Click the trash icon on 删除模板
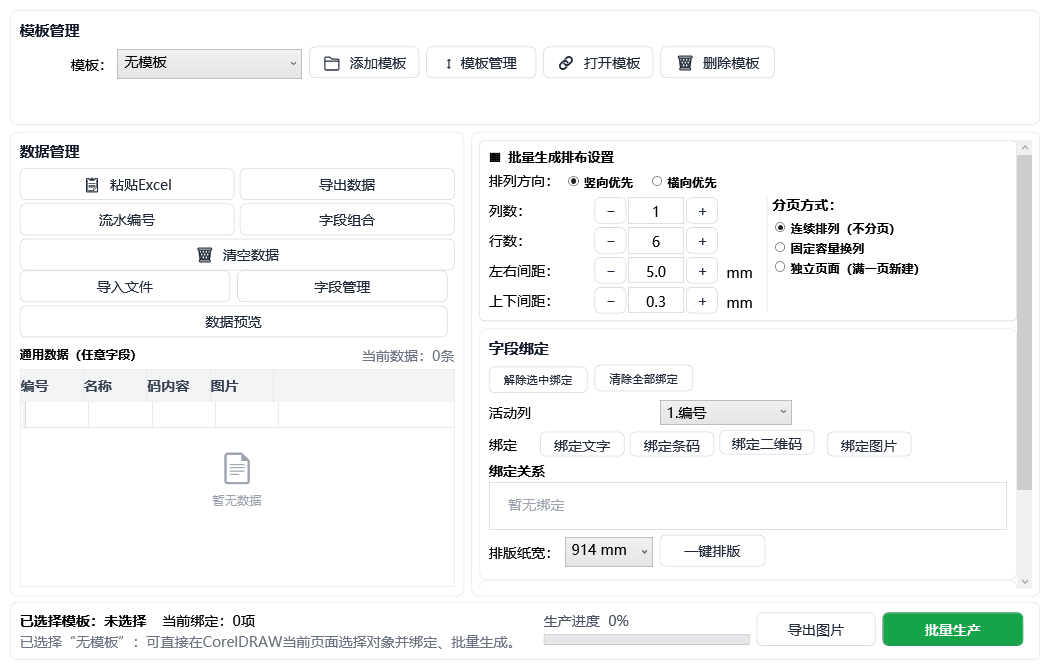Screen dimensions: 1050x670 [x=684, y=63]
